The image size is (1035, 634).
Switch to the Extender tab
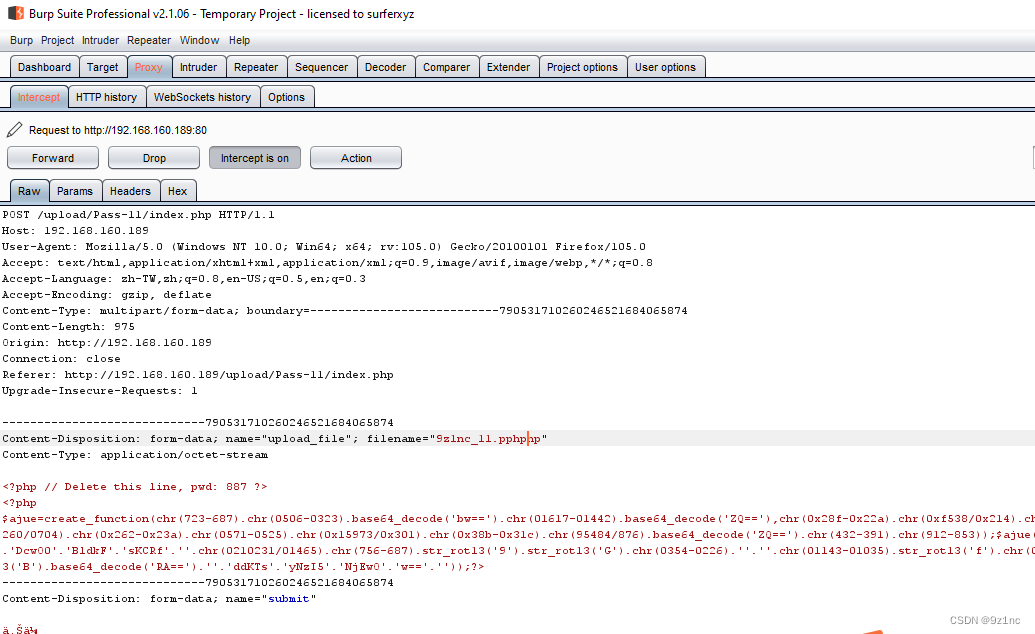coord(508,67)
